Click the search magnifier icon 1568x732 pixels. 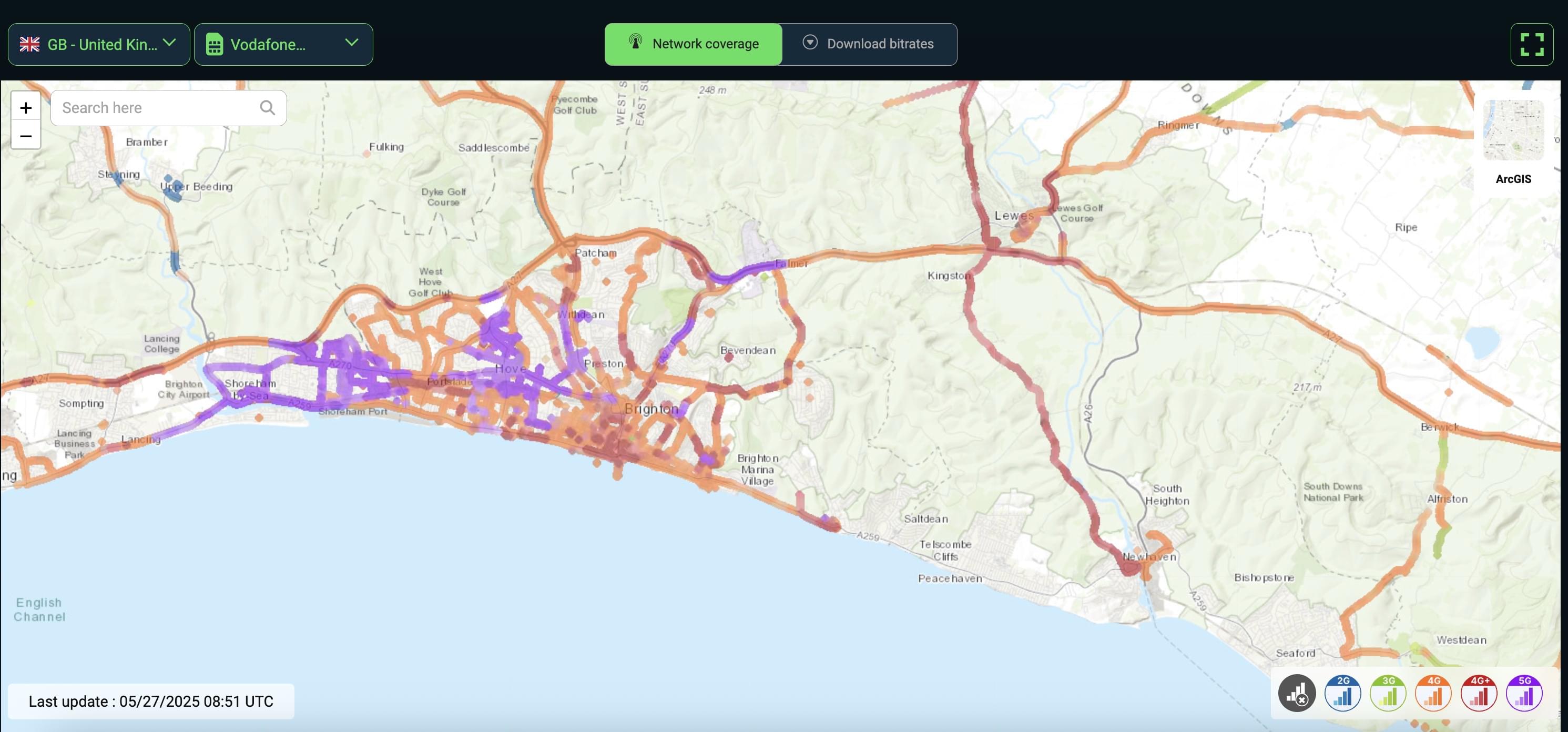coord(267,108)
